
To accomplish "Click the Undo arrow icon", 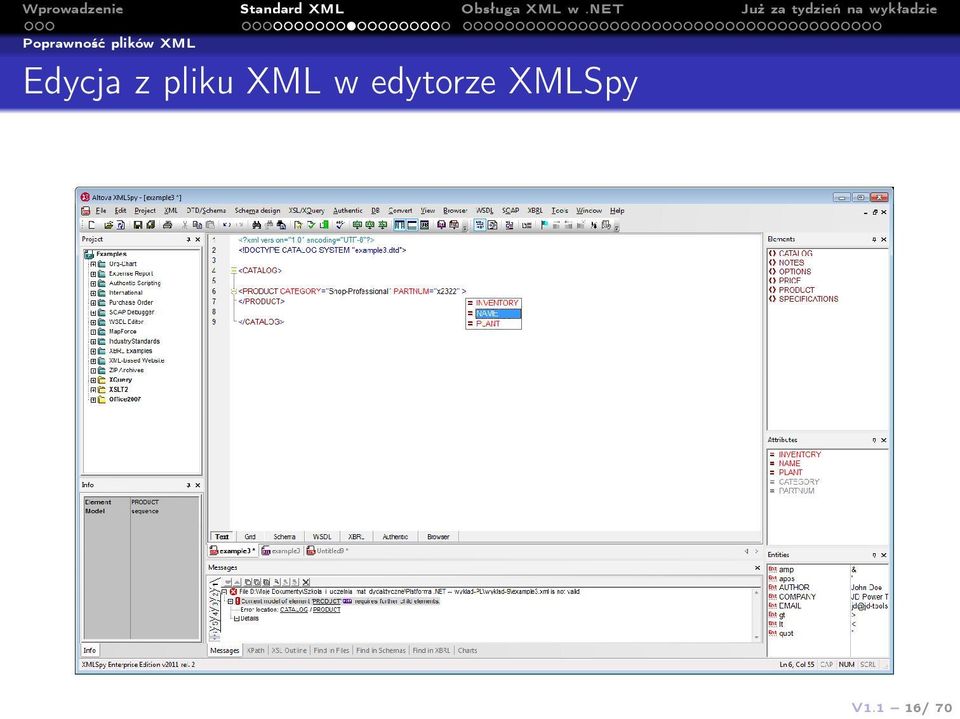I will [227, 225].
